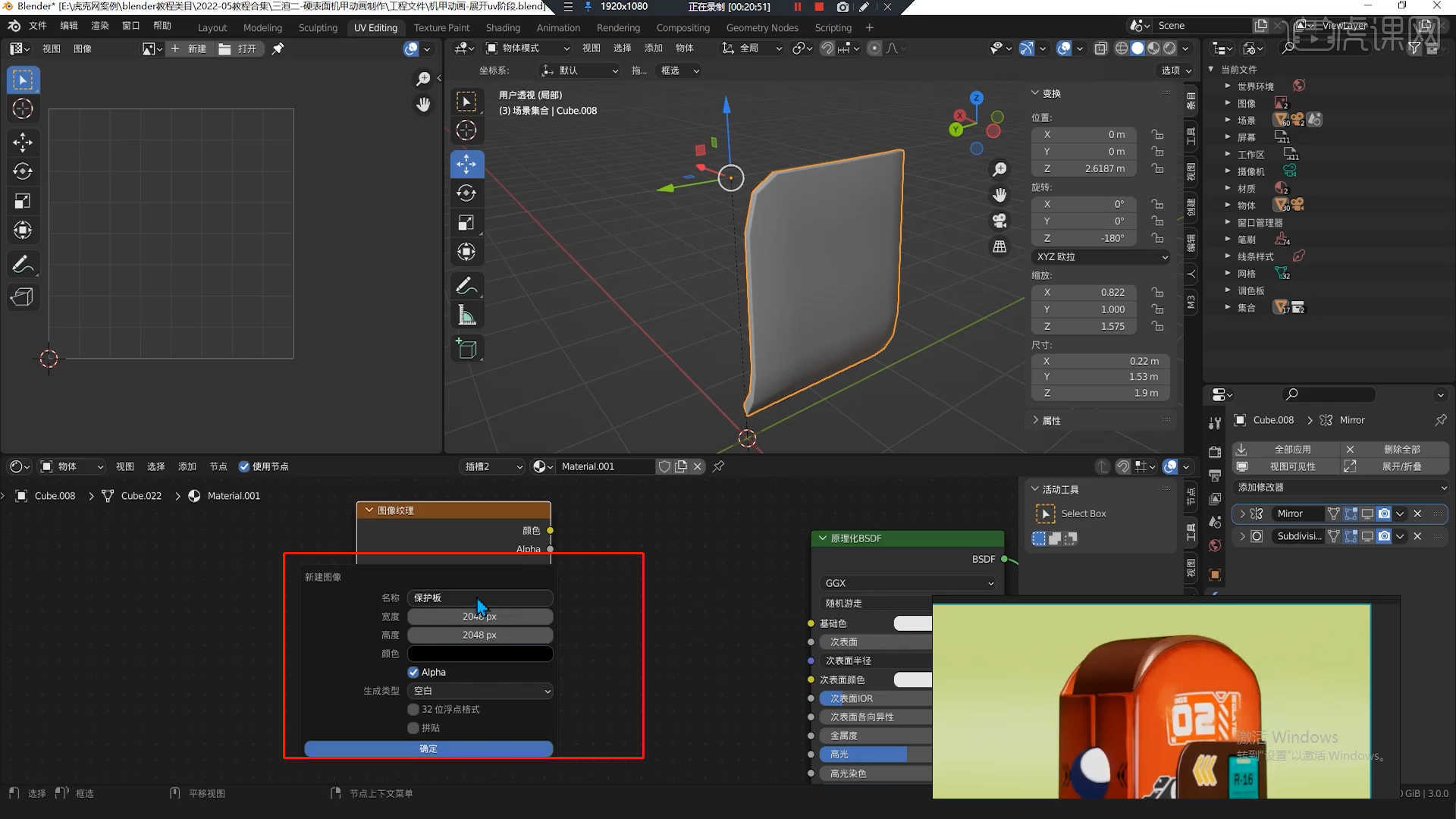Screen dimensions: 1456x819
Task: Toggle the Use Nodes checkbox
Action: point(244,466)
